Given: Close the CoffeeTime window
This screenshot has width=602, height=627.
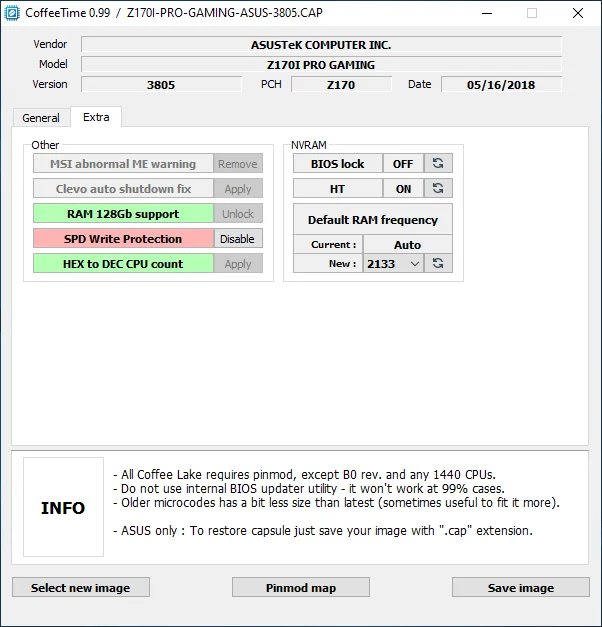Looking at the screenshot, I should click(578, 13).
